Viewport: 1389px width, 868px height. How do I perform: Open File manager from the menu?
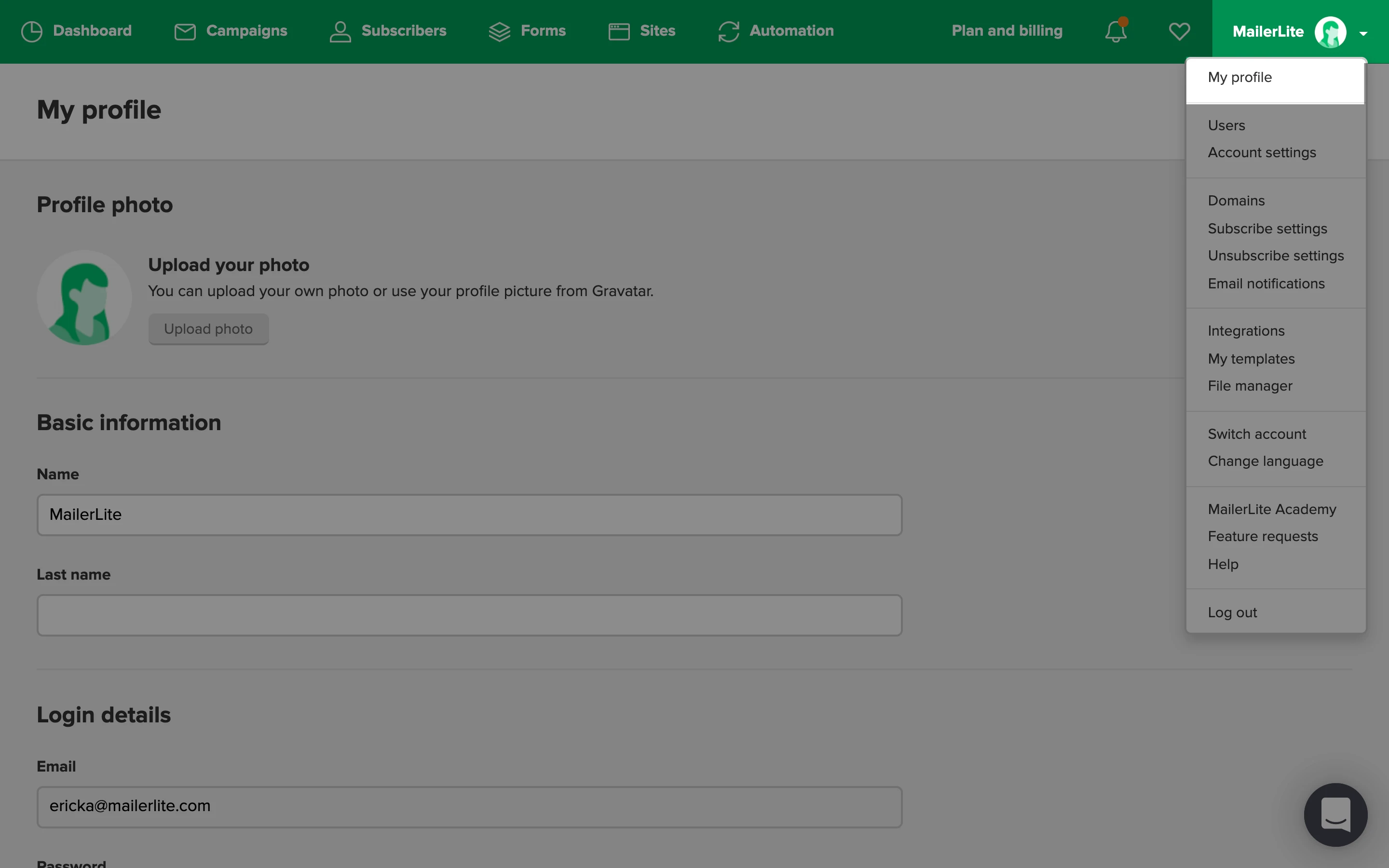tap(1250, 386)
